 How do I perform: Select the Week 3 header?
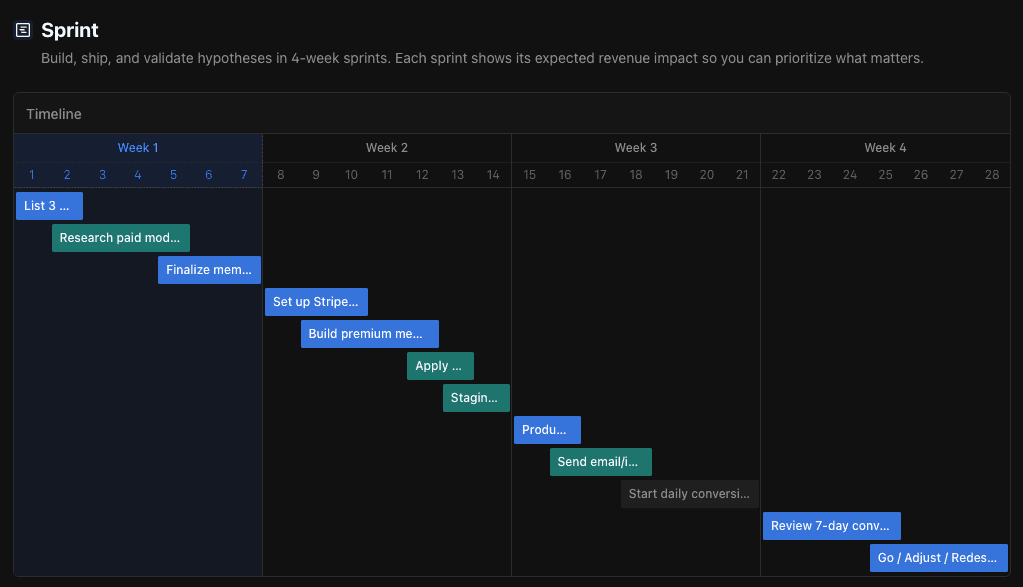[636, 148]
